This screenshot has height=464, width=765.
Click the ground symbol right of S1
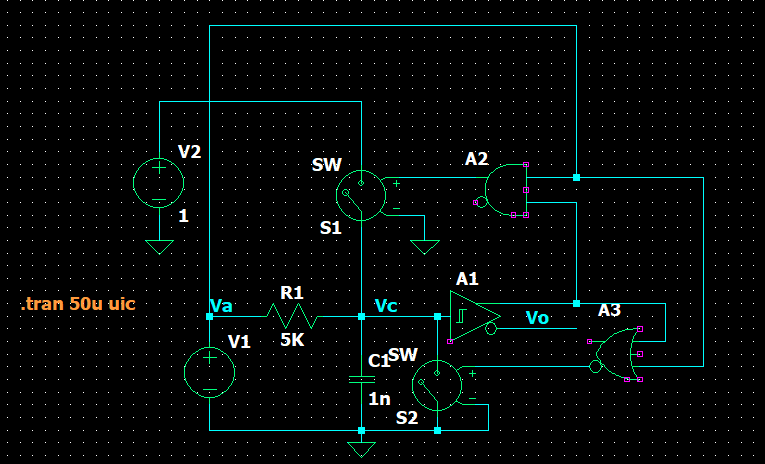coord(425,246)
